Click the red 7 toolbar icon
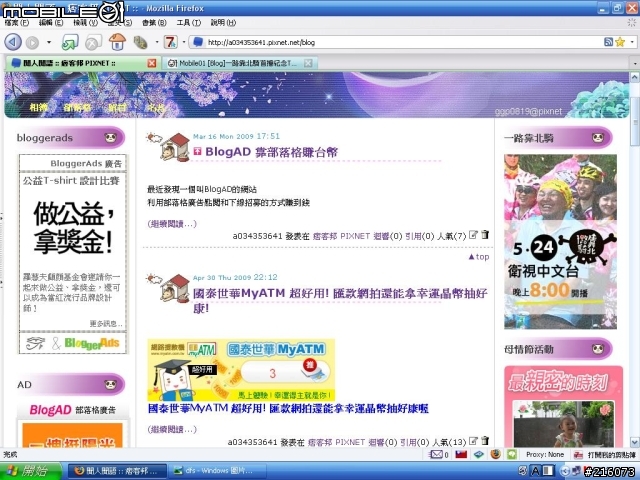The width and height of the screenshot is (640, 480). point(170,42)
